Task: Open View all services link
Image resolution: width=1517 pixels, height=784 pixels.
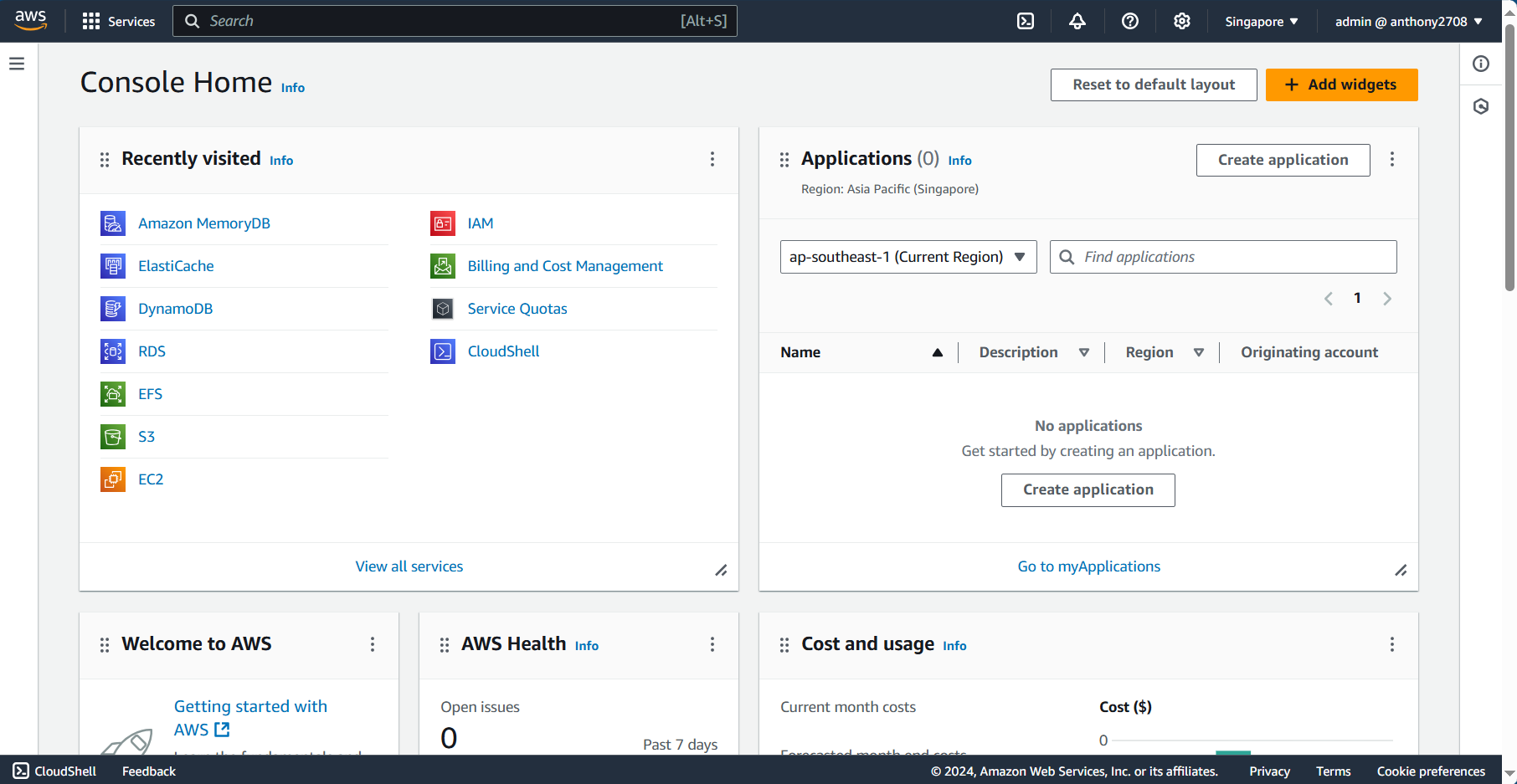Action: (x=409, y=566)
